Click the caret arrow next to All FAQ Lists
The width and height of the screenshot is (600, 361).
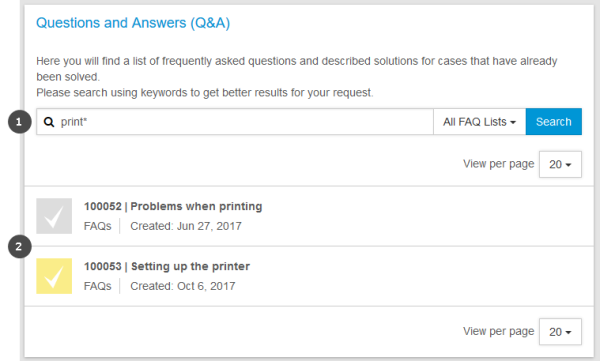pos(513,123)
